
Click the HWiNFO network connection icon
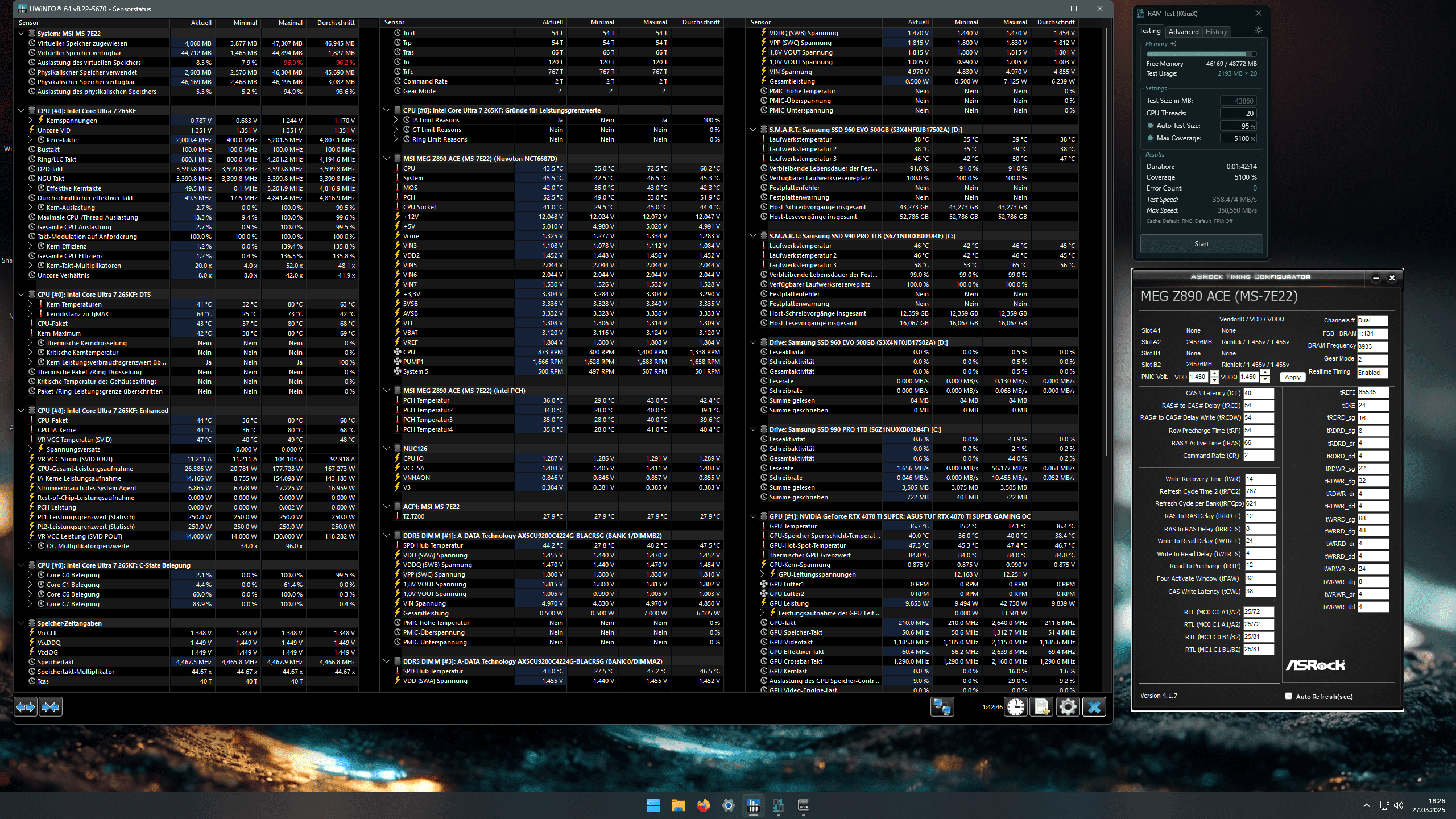(942, 707)
